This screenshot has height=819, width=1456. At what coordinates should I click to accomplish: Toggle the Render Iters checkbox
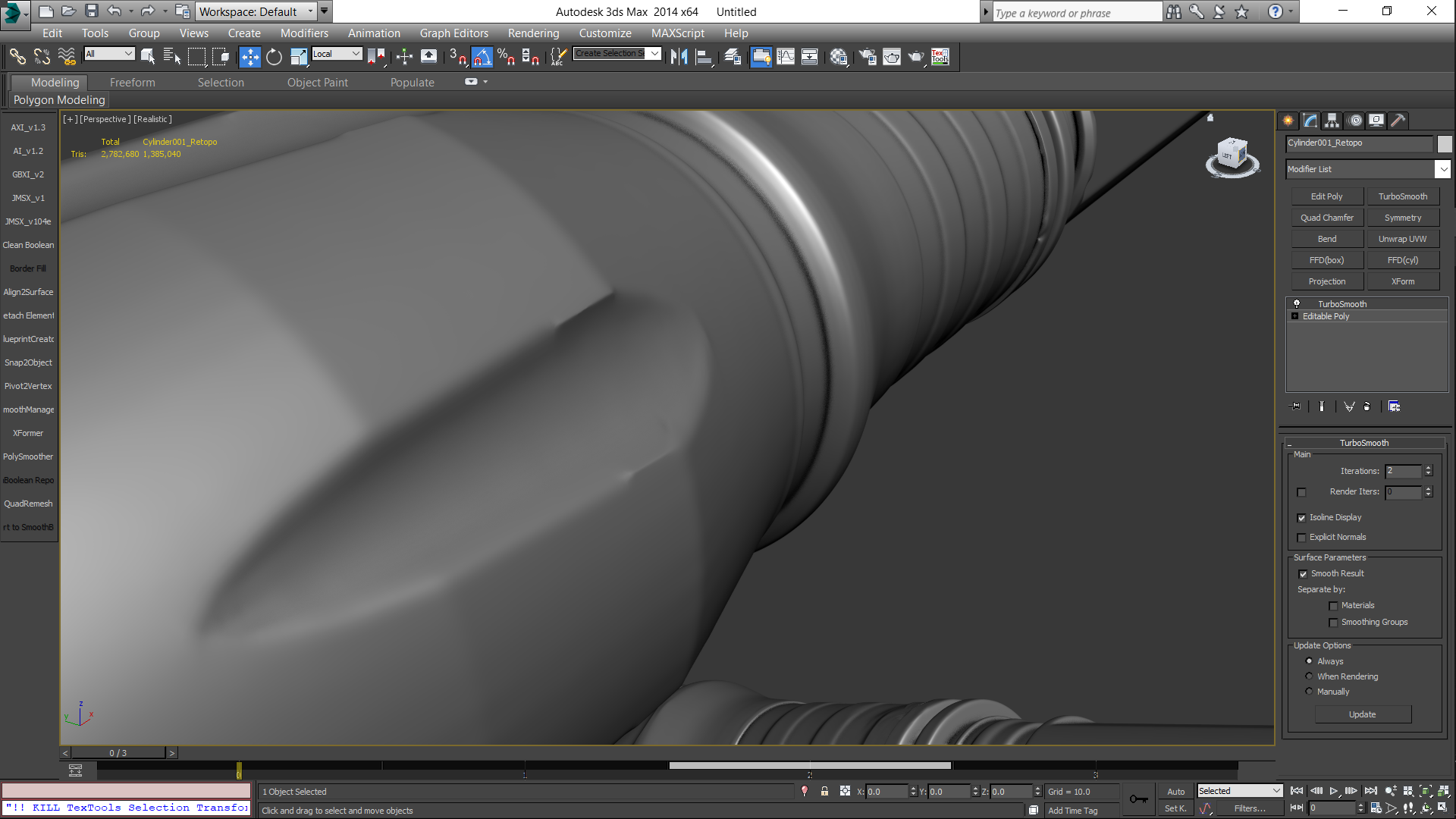tap(1302, 493)
